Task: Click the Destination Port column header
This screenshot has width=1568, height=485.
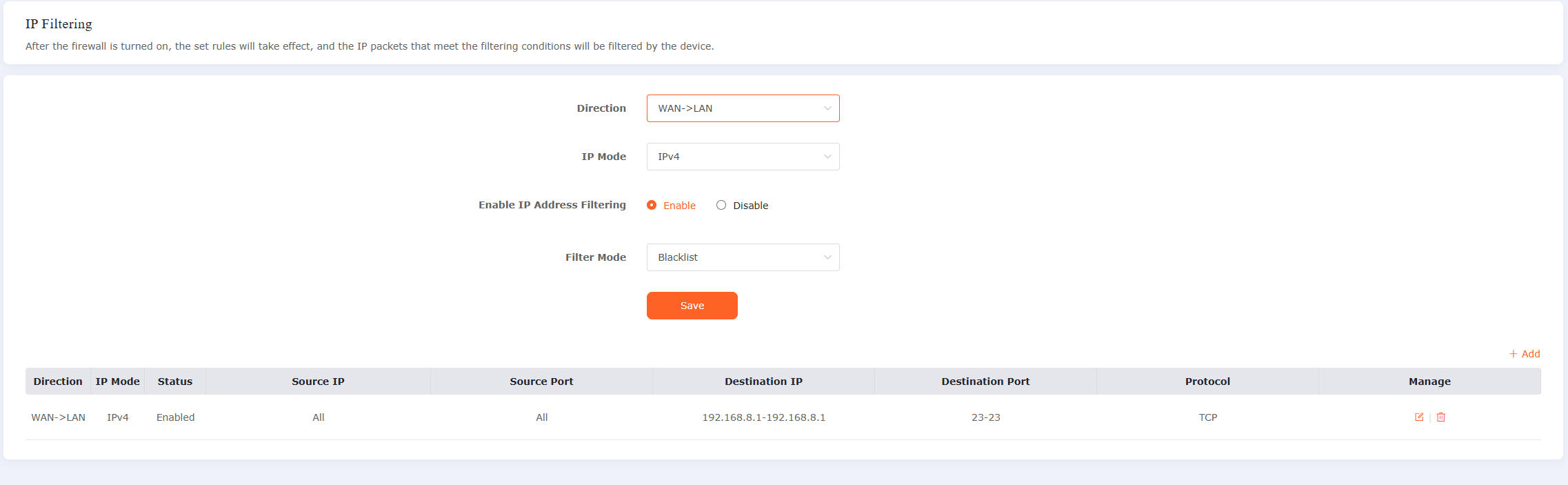Action: [985, 382]
